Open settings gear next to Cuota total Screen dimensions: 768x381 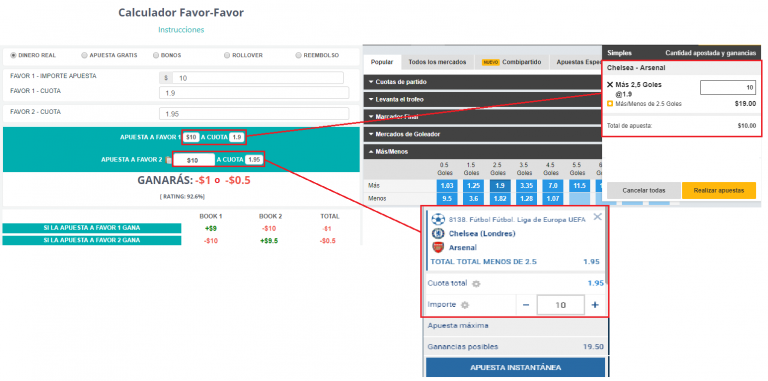click(x=476, y=284)
